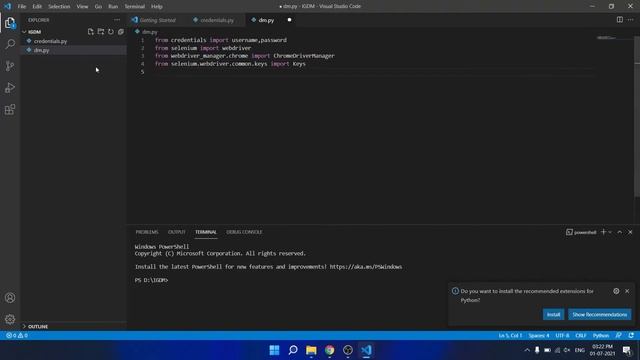Open the clock and date in taskbar
This screenshot has width=640, height=360.
pyautogui.click(x=602, y=350)
